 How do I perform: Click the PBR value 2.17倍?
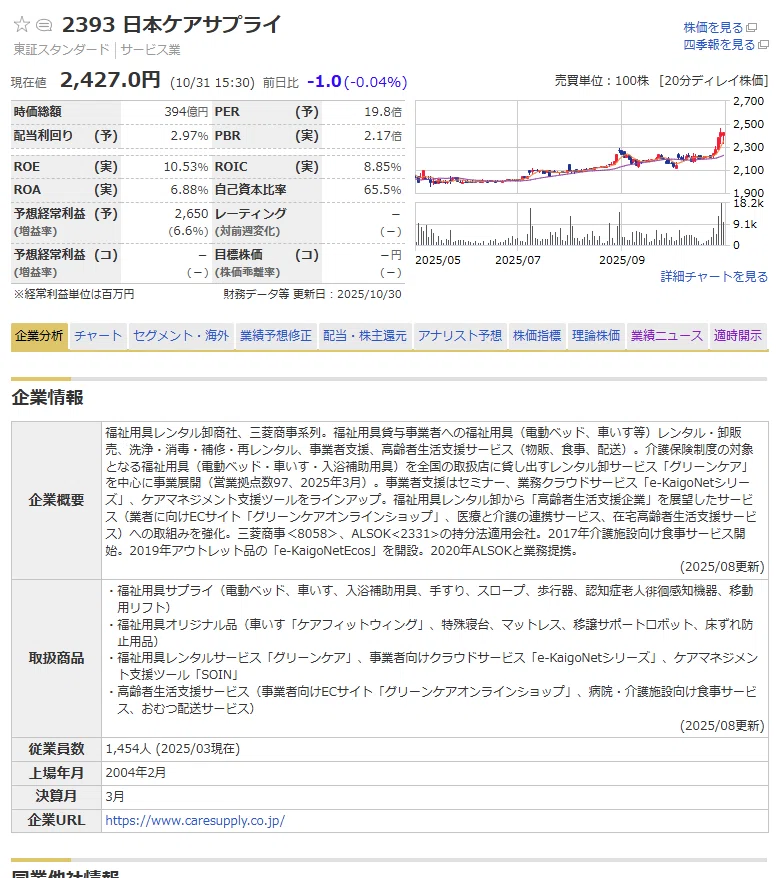pos(383,136)
